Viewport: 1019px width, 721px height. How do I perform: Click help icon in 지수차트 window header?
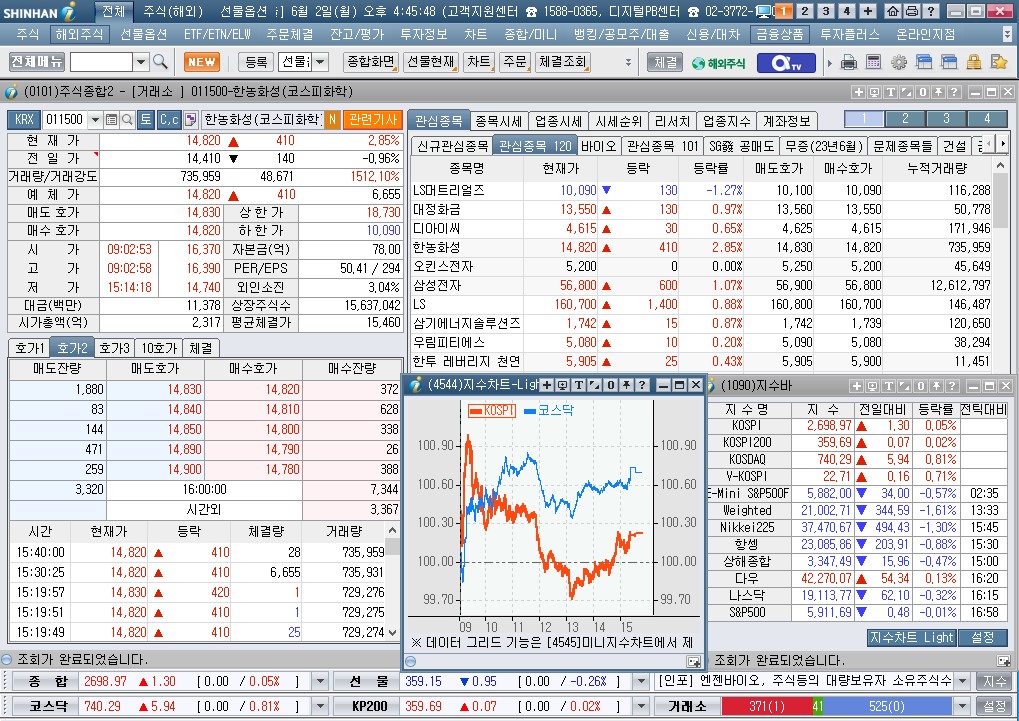(641, 385)
